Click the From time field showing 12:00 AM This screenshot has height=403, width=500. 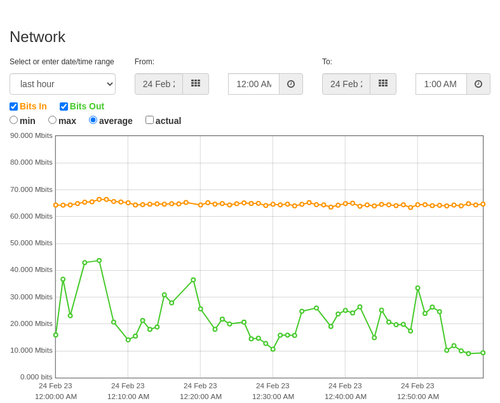pyautogui.click(x=254, y=84)
